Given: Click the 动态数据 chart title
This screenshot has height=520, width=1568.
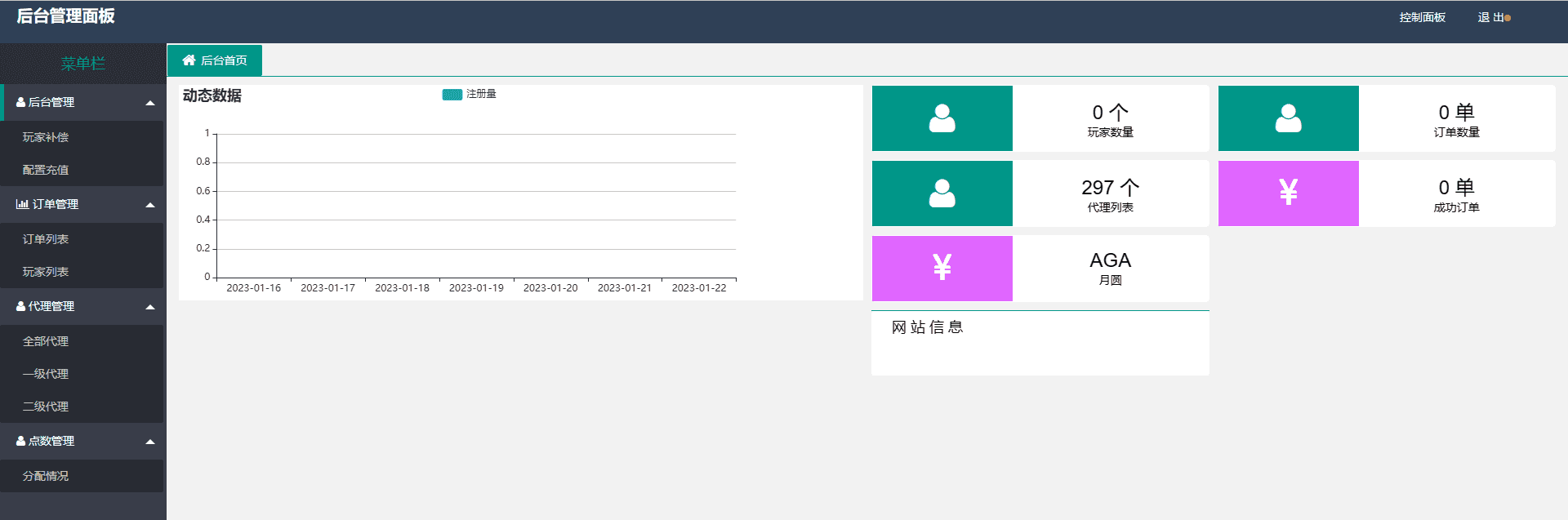Looking at the screenshot, I should tap(212, 96).
